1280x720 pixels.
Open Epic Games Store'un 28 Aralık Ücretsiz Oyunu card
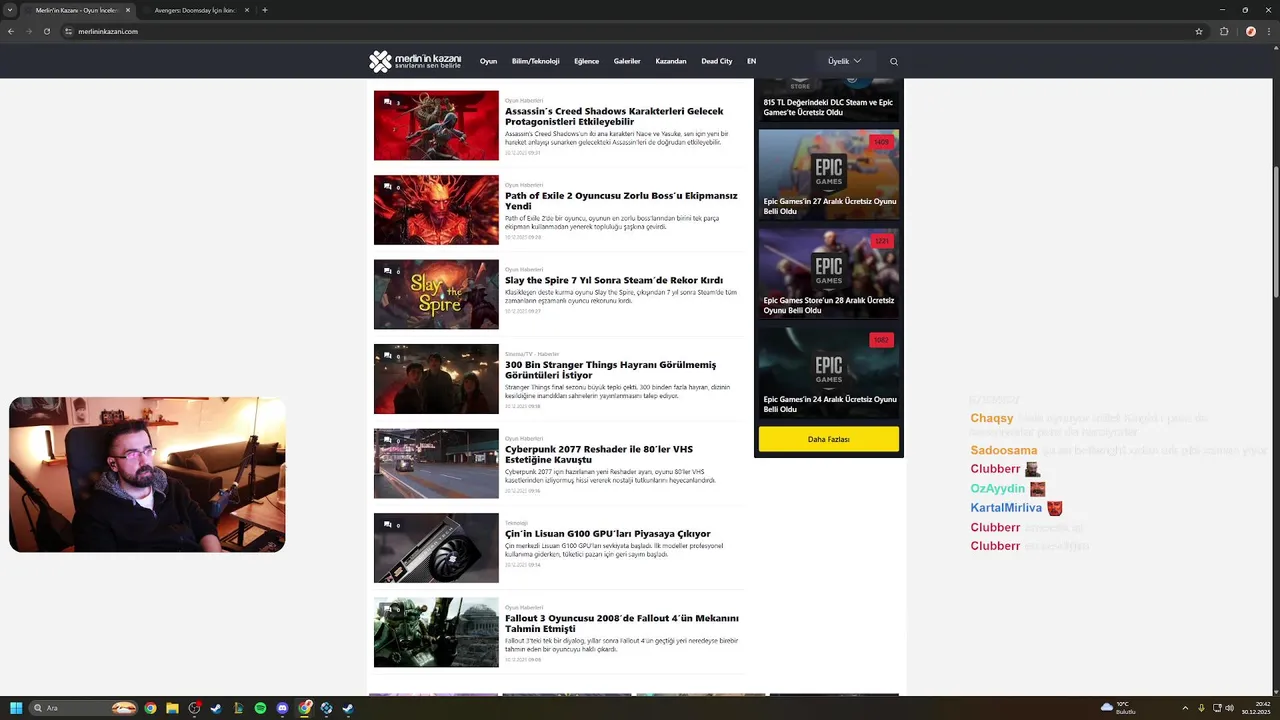click(829, 273)
